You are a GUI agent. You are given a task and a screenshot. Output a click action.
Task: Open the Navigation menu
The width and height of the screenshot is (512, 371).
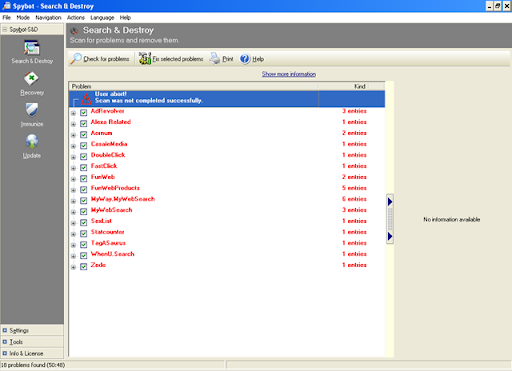pyautogui.click(x=48, y=17)
